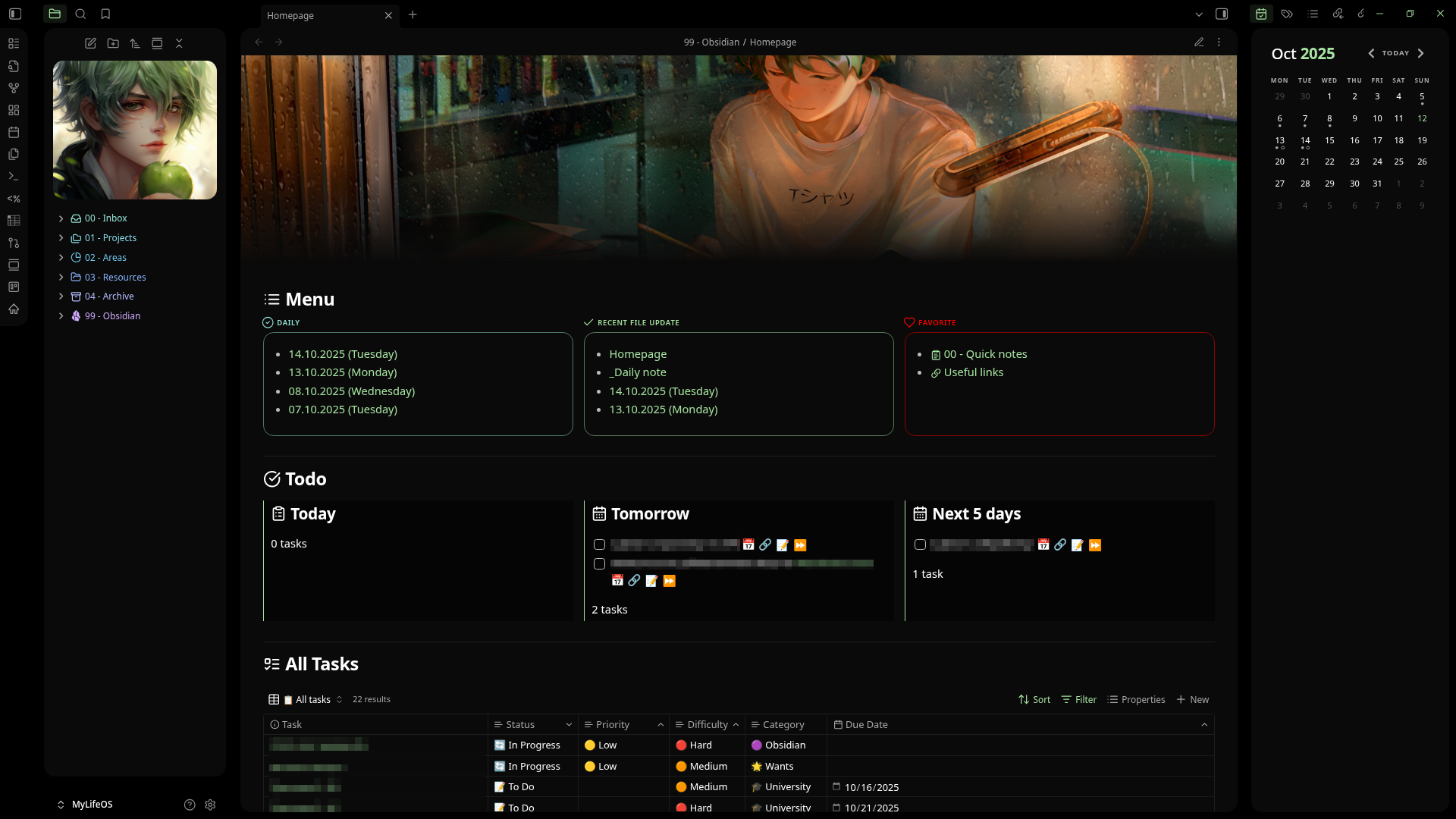1456x819 pixels.
Task: Open search in the left sidebar
Action: [x=80, y=14]
